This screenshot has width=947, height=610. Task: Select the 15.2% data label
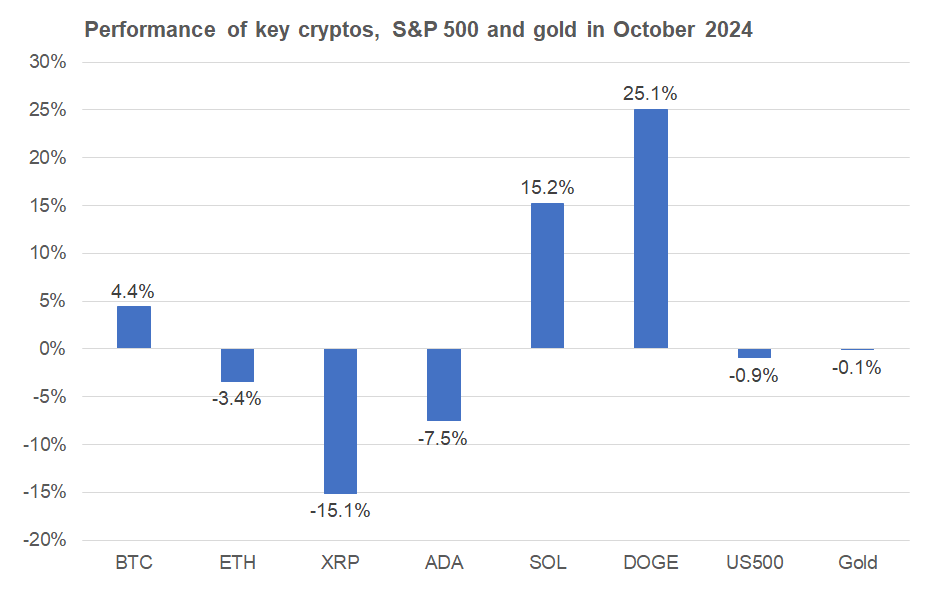(547, 188)
